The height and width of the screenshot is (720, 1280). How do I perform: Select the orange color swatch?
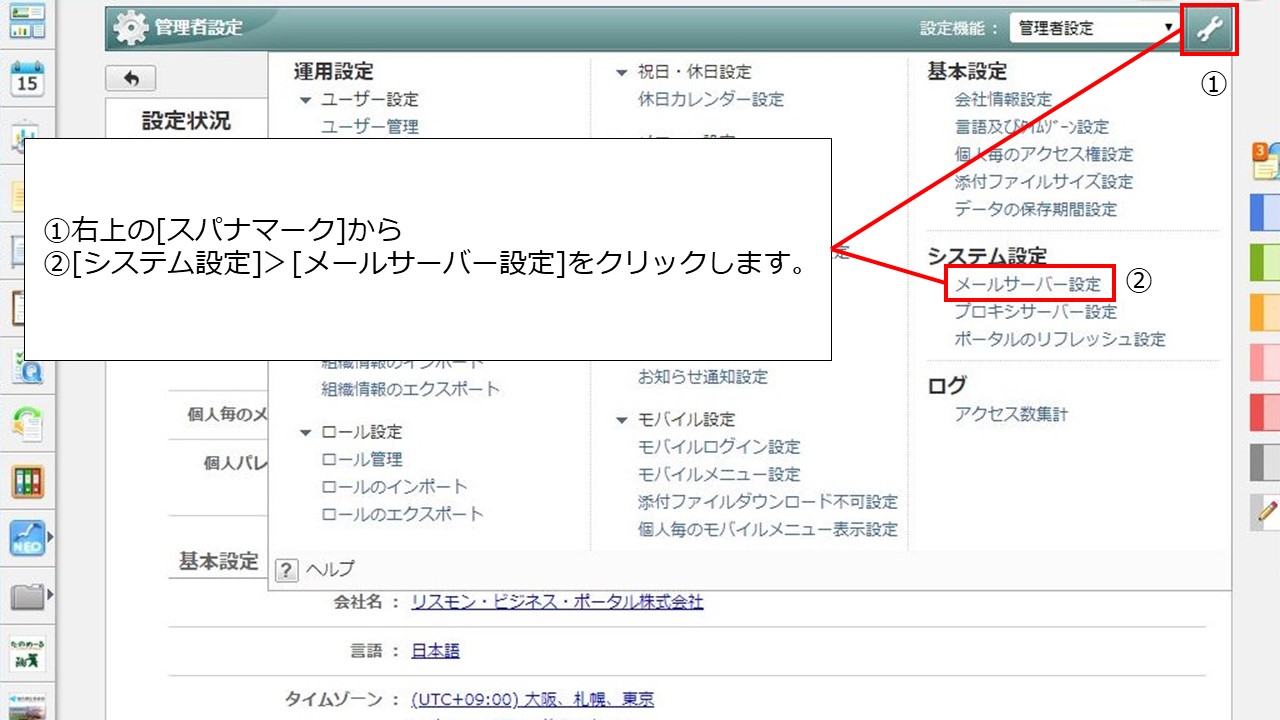click(x=1266, y=312)
